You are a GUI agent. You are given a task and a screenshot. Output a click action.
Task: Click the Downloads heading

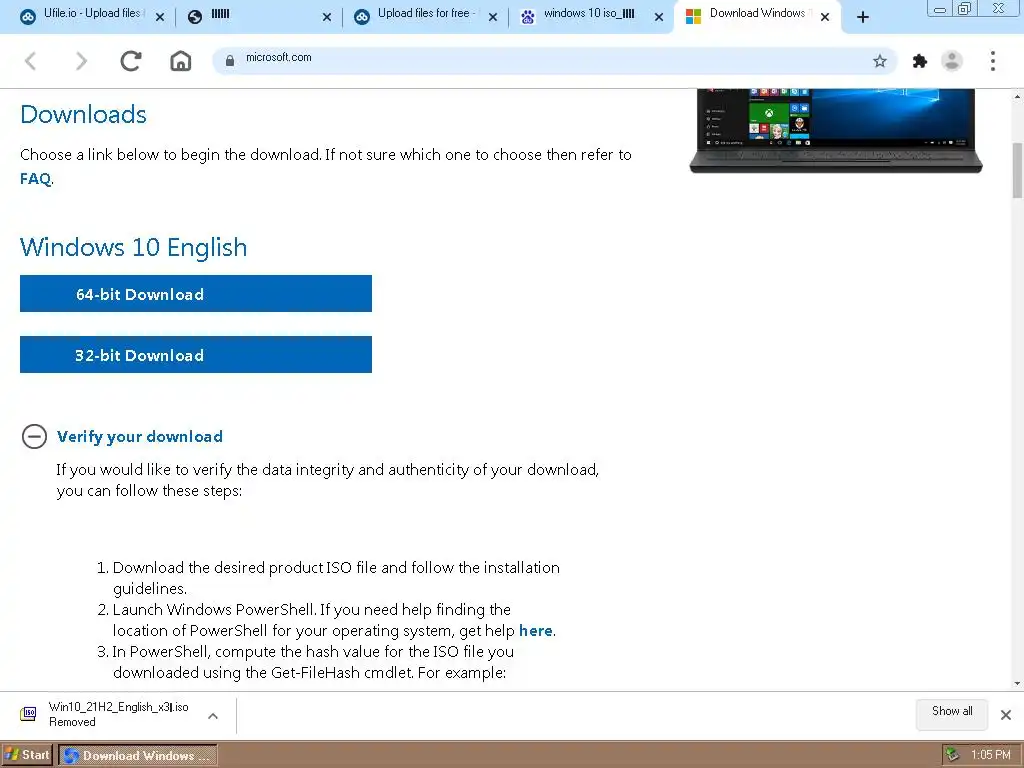(x=84, y=115)
